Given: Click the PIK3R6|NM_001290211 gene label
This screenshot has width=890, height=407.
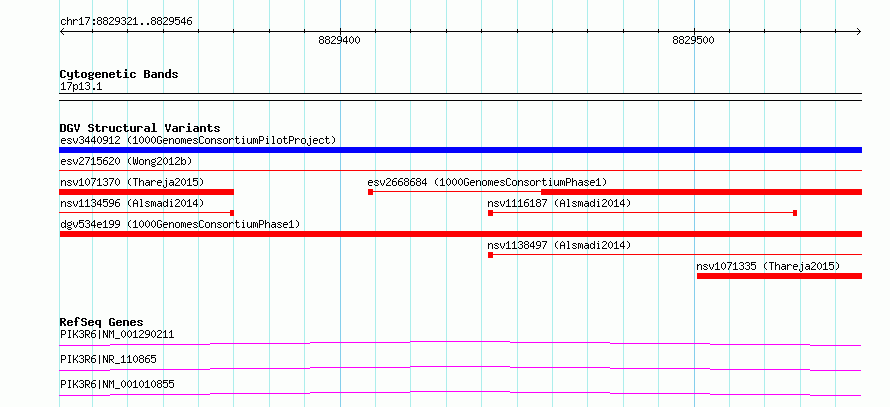Looking at the screenshot, I should [117, 334].
